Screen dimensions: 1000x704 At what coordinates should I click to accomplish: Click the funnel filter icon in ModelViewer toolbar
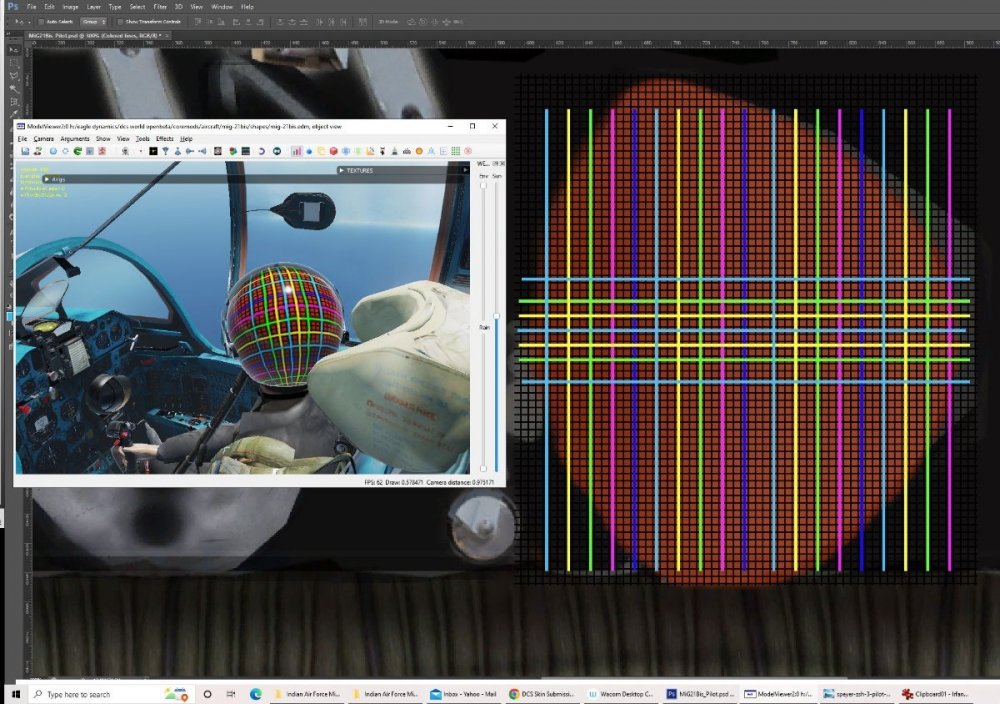coord(164,151)
